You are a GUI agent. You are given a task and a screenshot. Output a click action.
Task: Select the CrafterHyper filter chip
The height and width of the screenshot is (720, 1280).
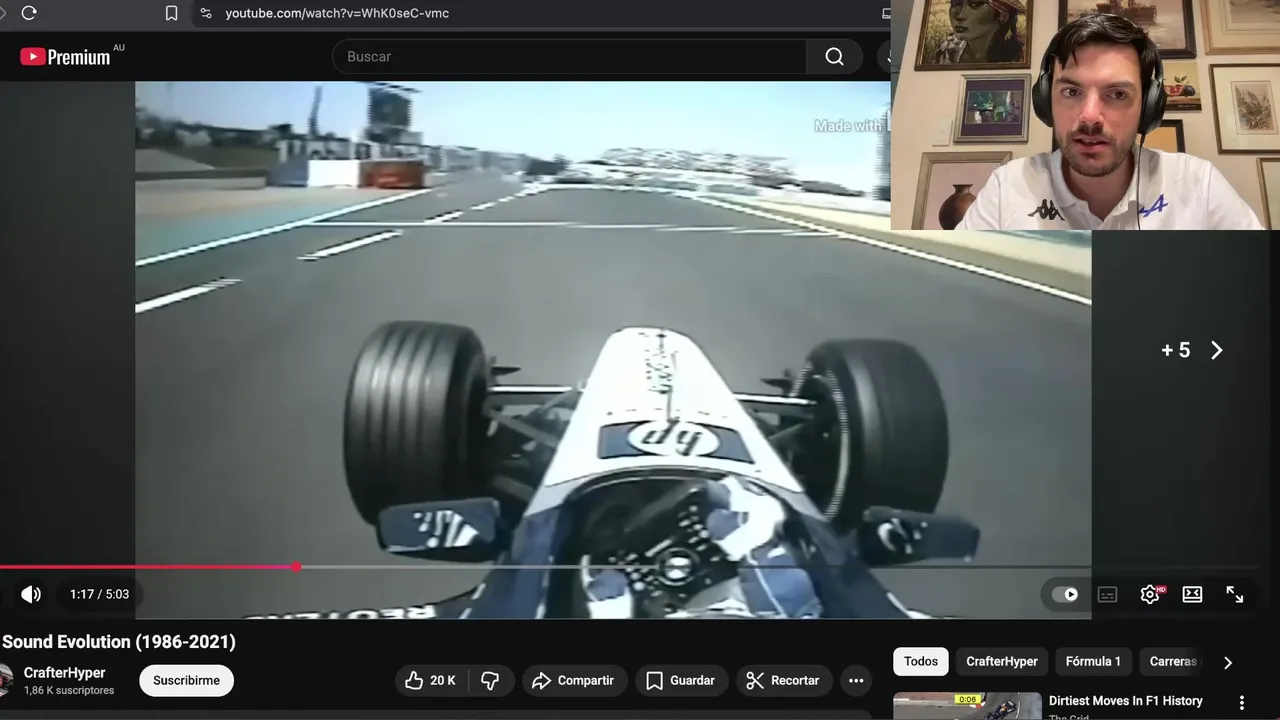pos(1002,661)
